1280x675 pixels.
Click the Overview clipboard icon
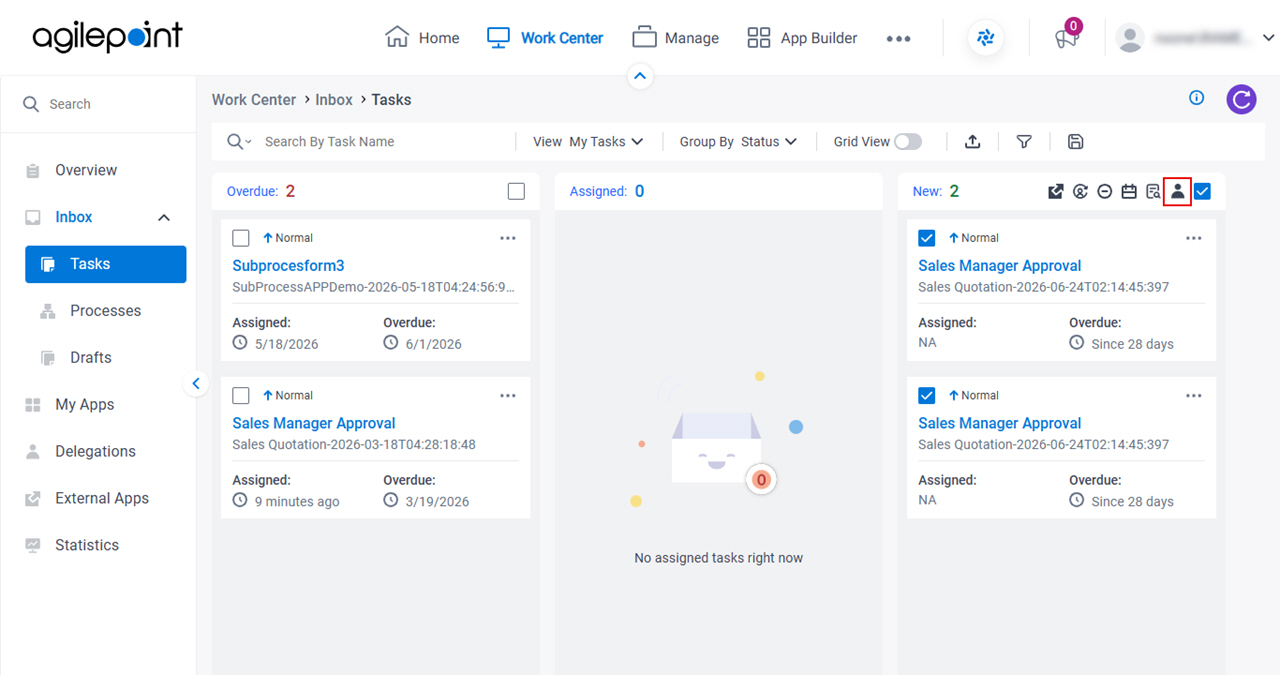(x=33, y=170)
